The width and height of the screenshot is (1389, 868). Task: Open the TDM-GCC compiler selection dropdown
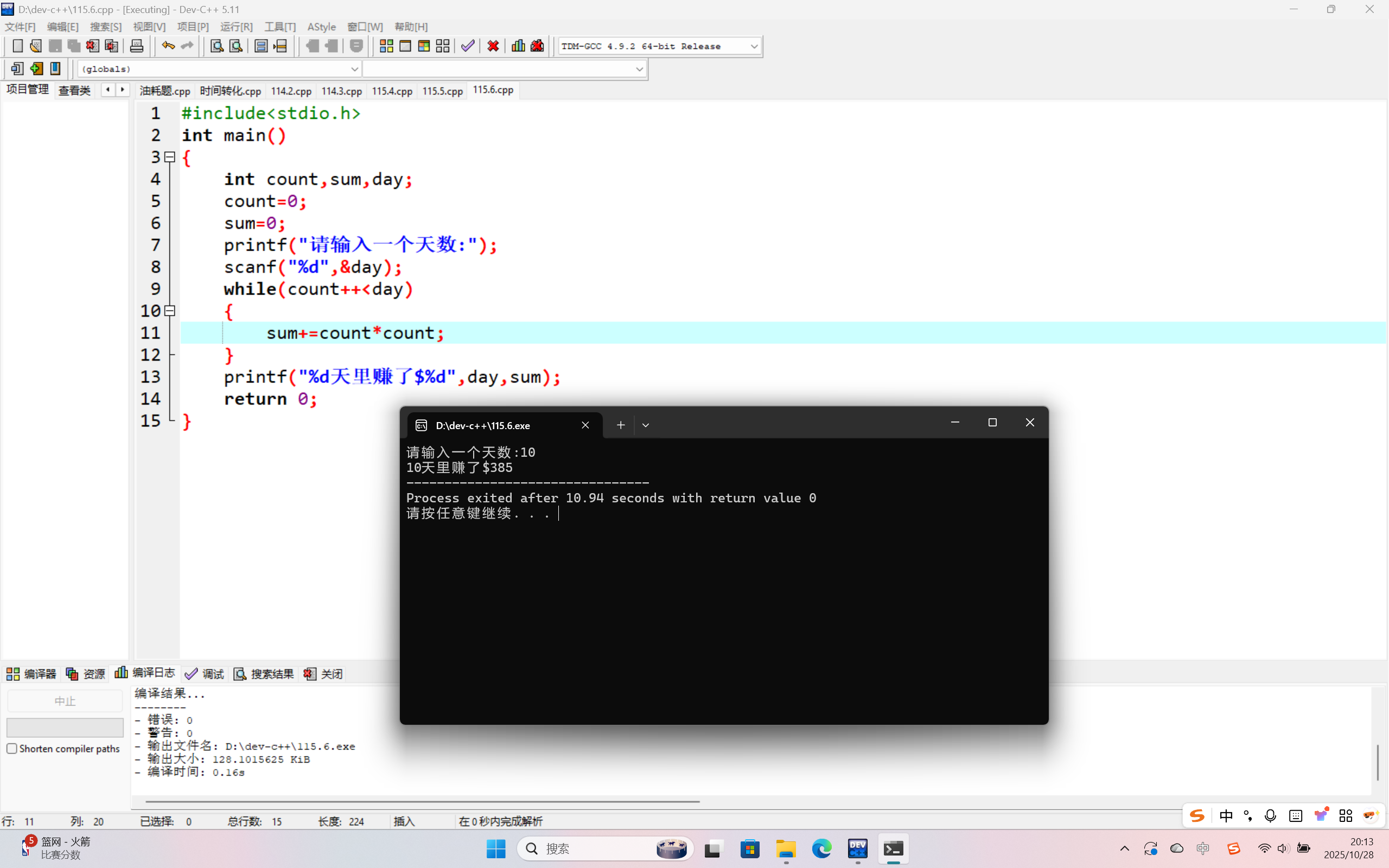tap(754, 46)
